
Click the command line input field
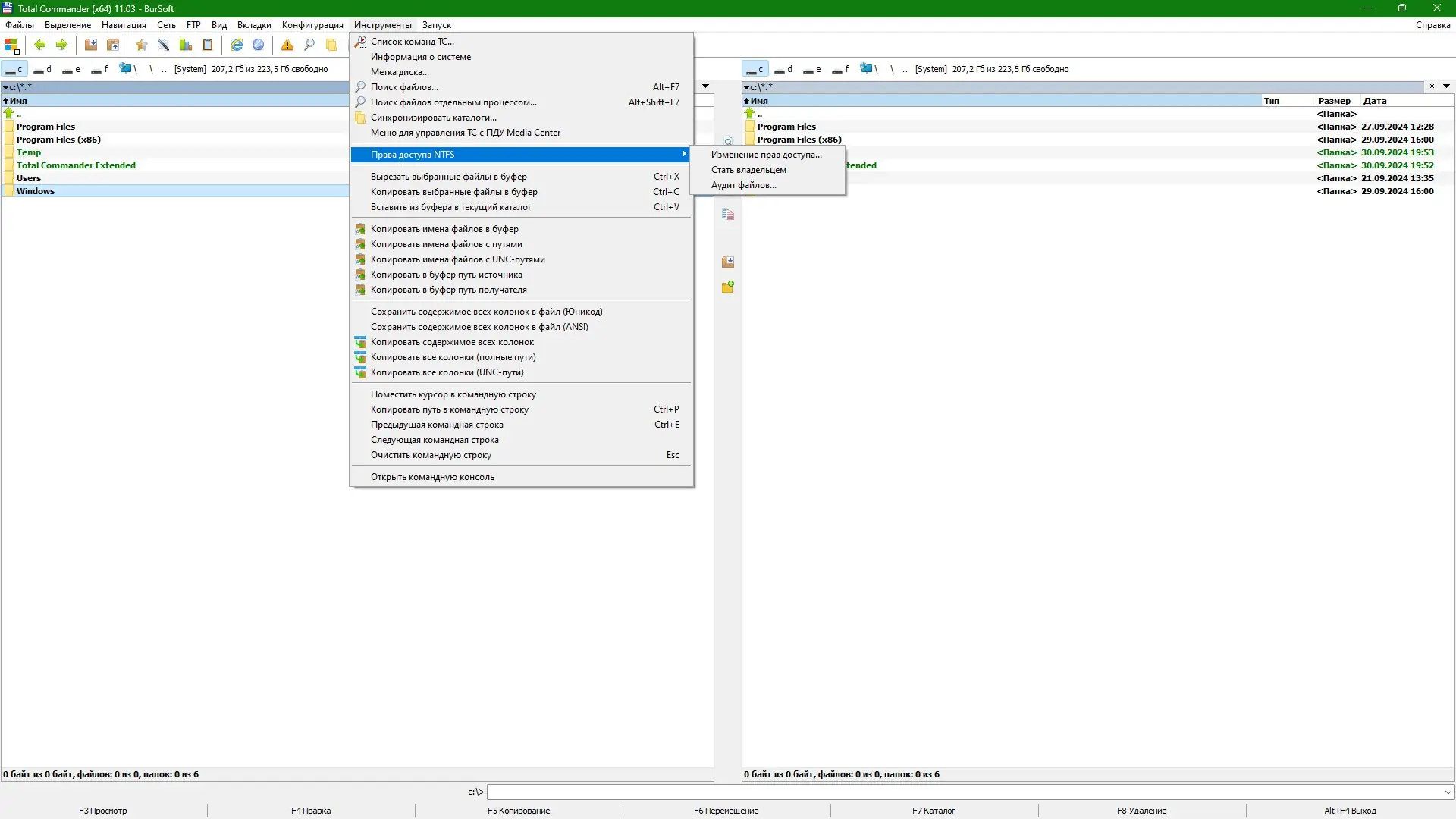[963, 792]
